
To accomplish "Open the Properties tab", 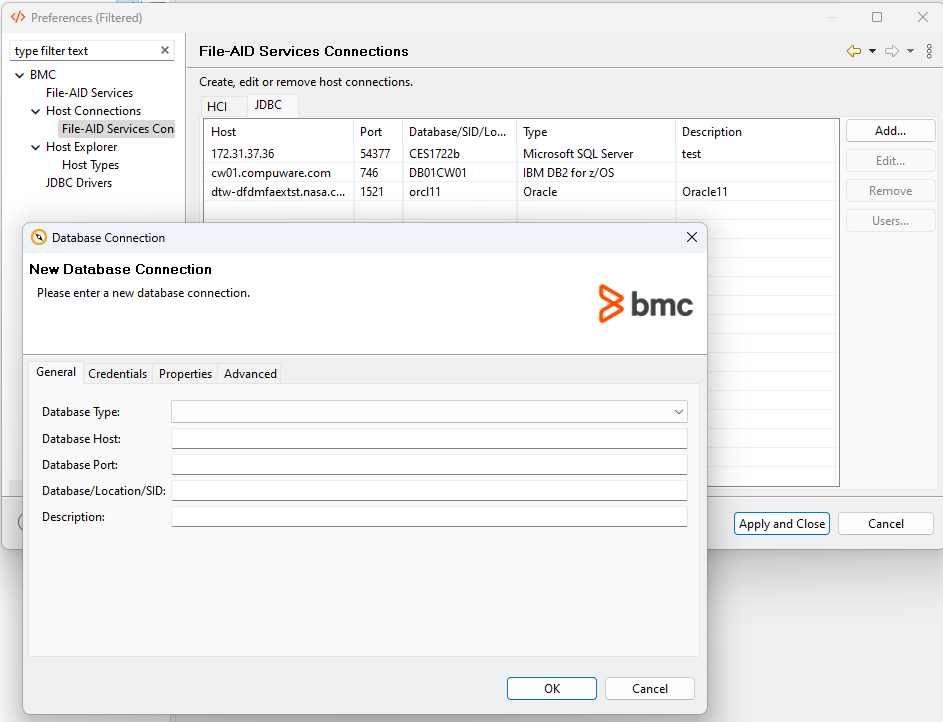I will coord(185,374).
